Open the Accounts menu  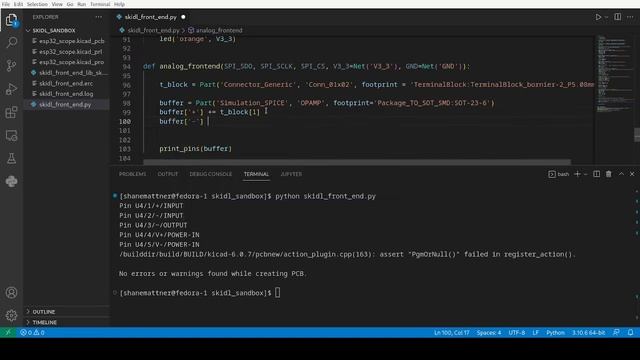pyautogui.click(x=11, y=293)
